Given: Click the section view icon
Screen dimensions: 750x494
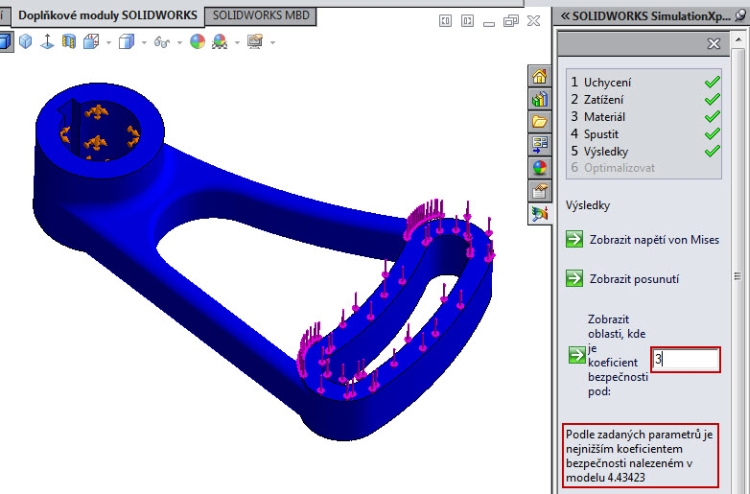Looking at the screenshot, I should click(x=69, y=42).
